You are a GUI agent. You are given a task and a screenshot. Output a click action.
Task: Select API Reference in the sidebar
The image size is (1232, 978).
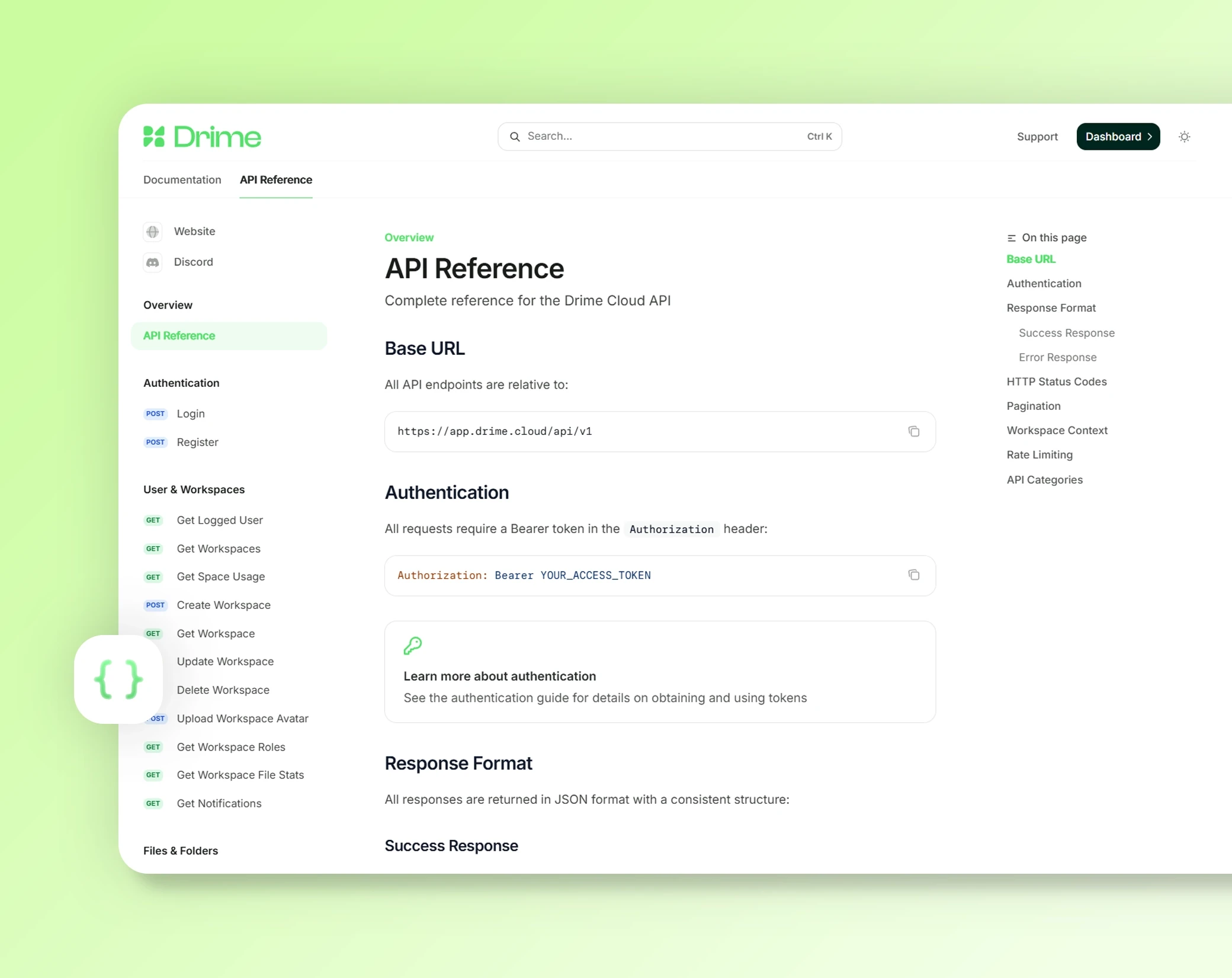click(x=229, y=336)
